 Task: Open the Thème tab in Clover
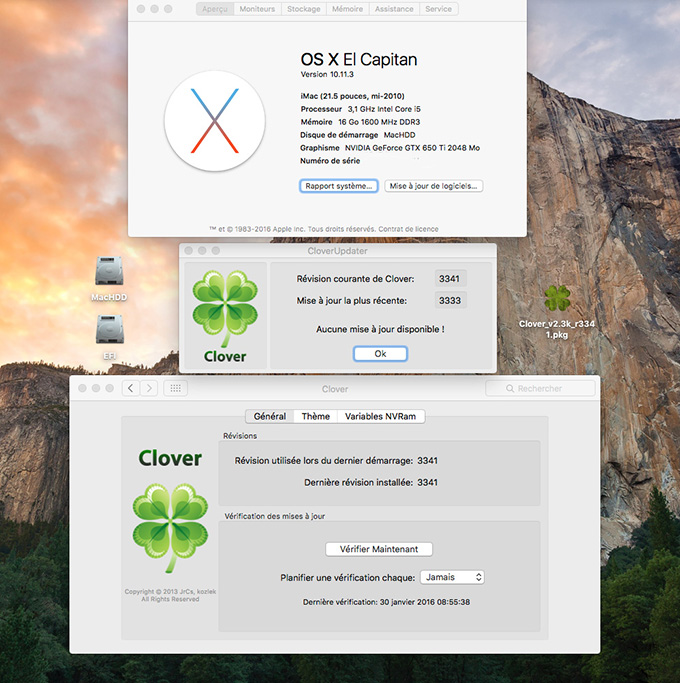point(316,416)
